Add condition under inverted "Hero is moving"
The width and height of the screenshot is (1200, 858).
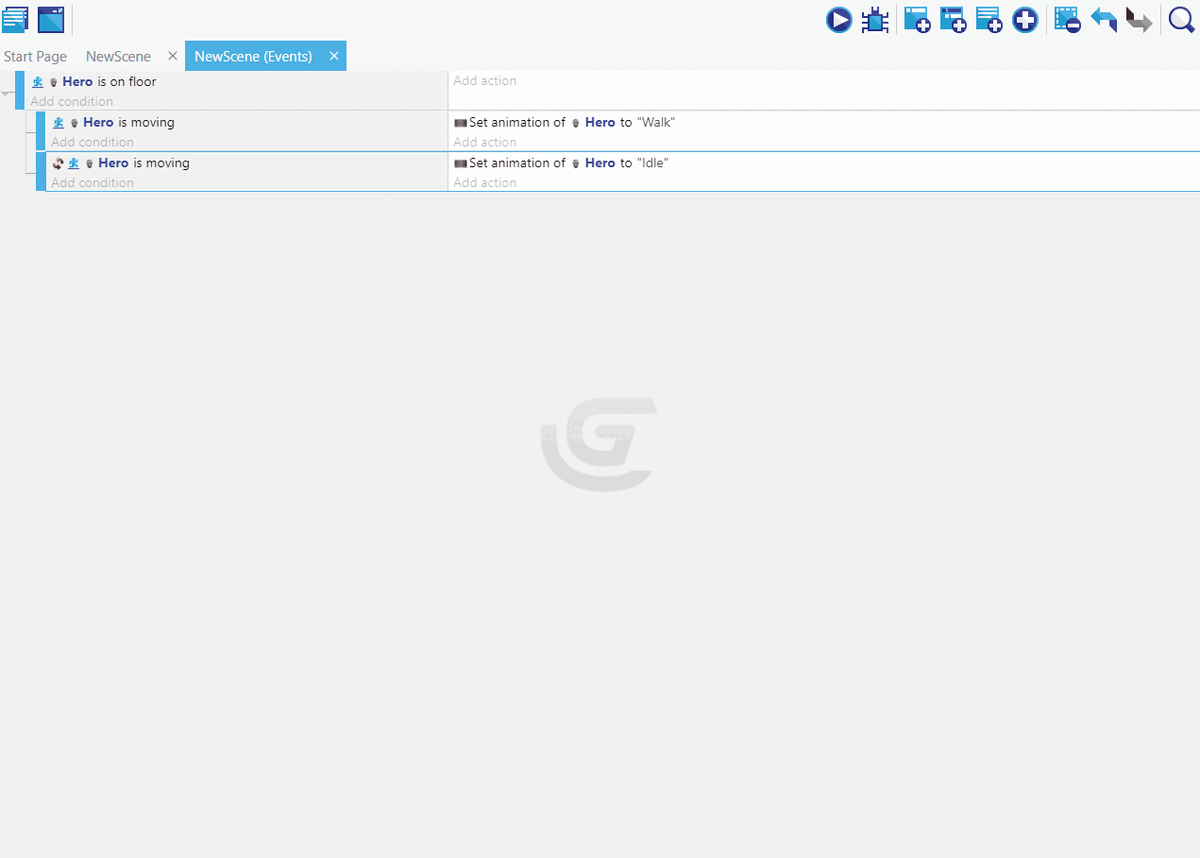92,183
